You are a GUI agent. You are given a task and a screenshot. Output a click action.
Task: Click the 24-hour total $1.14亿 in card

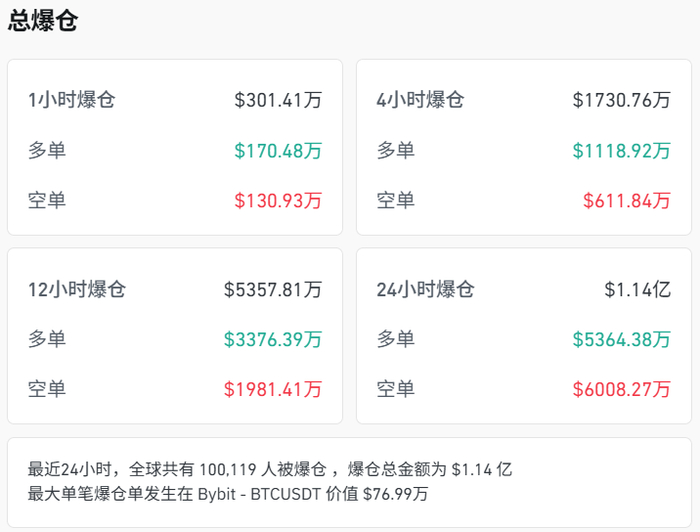click(637, 290)
